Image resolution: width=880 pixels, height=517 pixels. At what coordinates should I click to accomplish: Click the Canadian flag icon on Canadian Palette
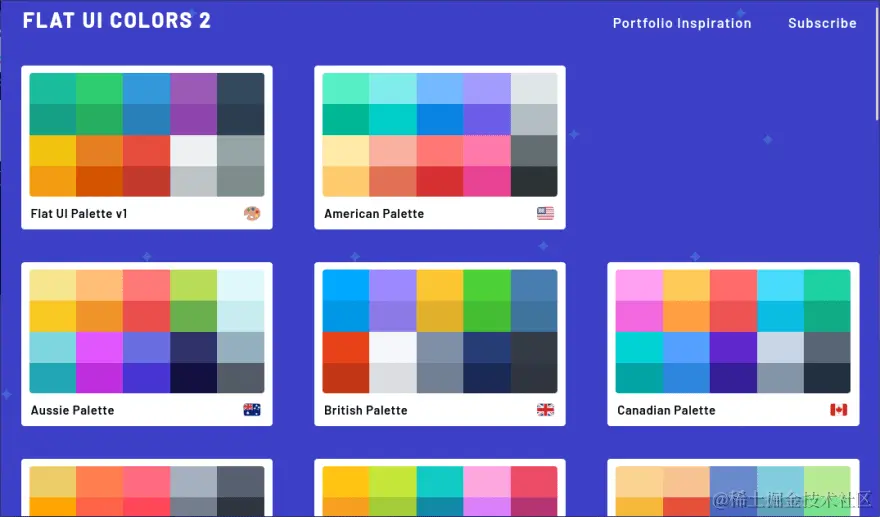click(x=838, y=410)
